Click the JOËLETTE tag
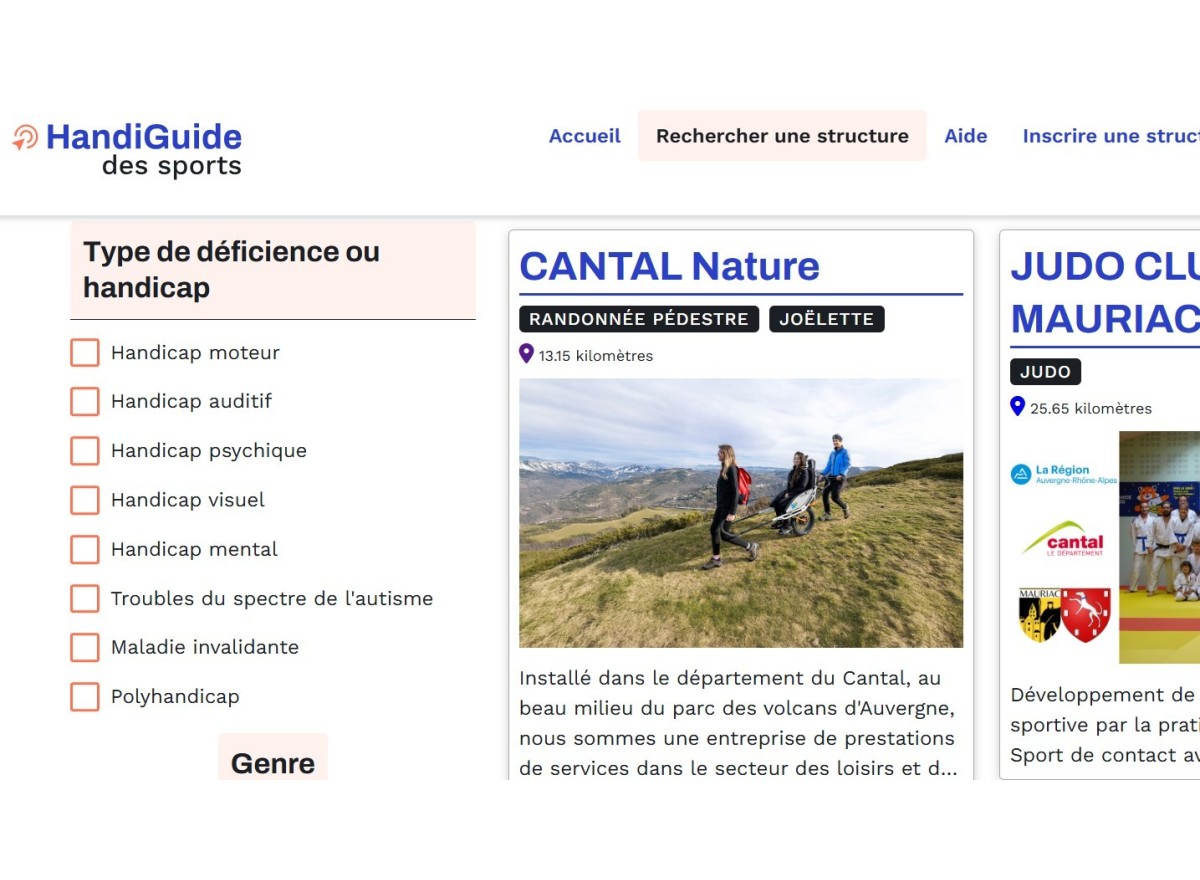 pos(827,319)
